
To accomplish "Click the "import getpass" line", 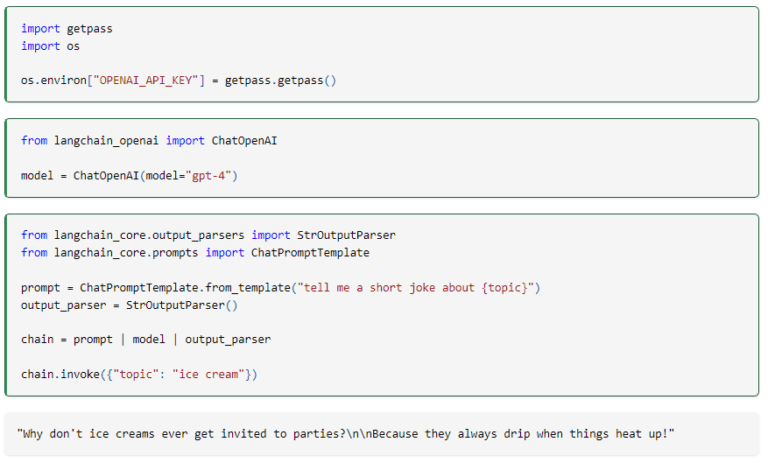I will 66,28.
